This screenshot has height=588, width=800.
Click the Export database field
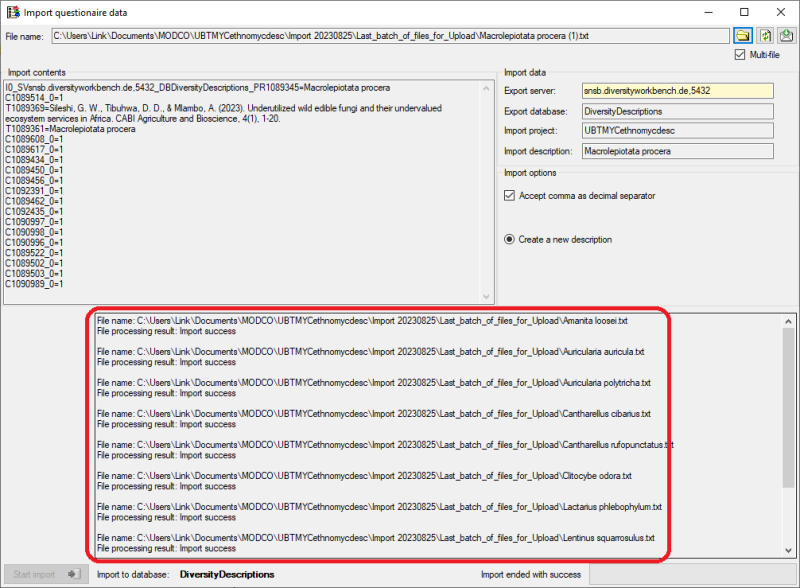click(677, 111)
